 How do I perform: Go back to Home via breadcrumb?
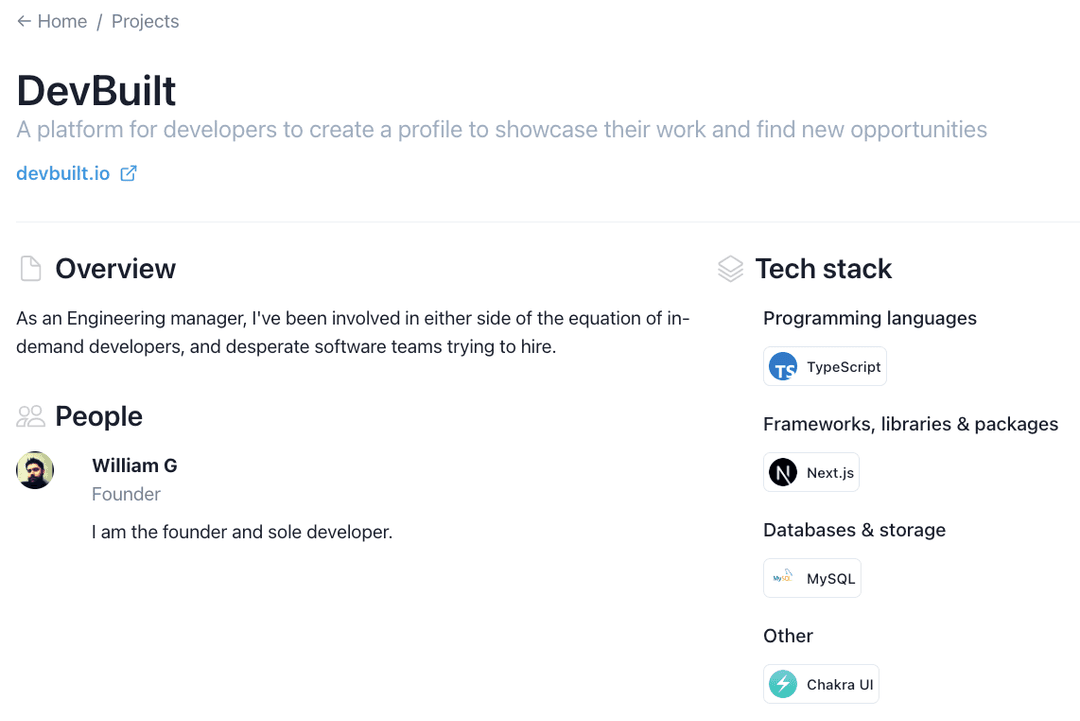(52, 21)
